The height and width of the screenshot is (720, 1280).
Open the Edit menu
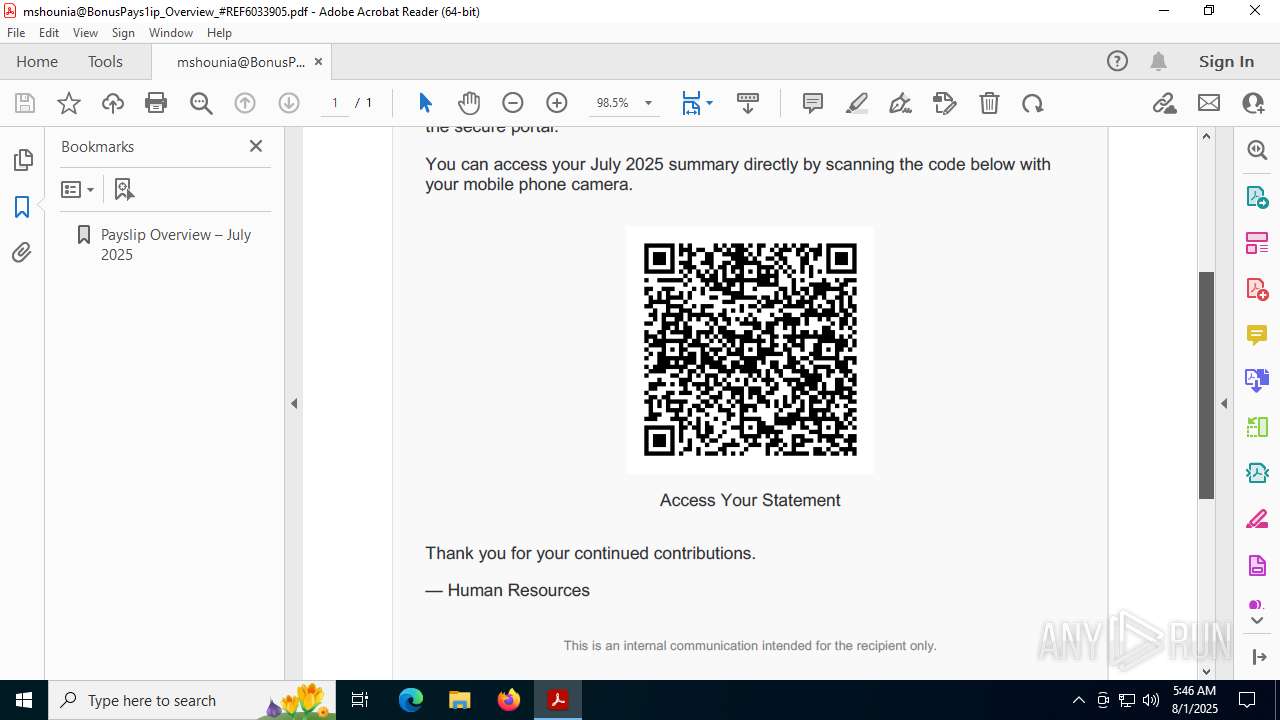tap(49, 33)
